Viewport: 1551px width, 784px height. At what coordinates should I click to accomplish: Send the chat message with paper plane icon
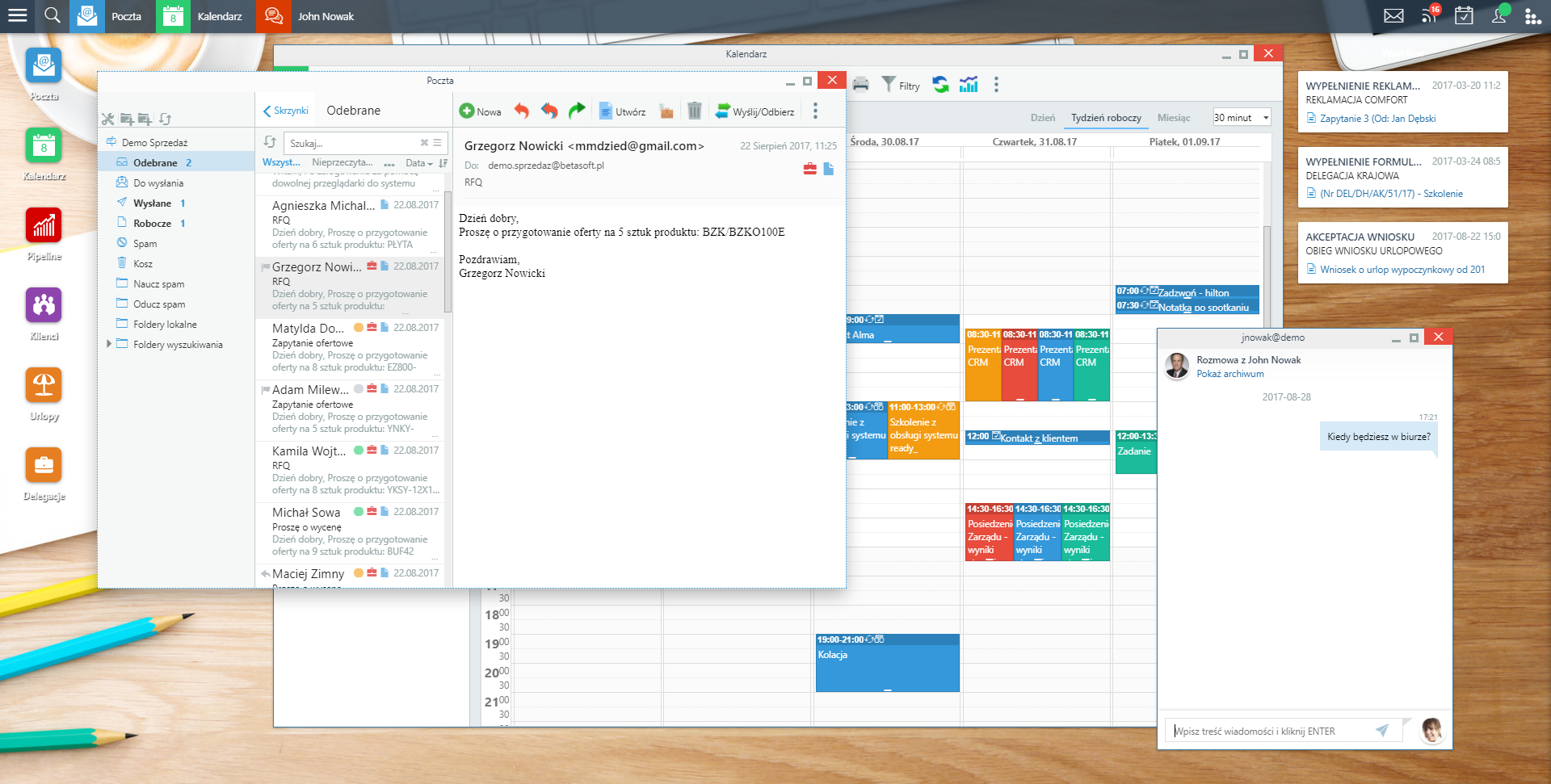tap(1382, 731)
